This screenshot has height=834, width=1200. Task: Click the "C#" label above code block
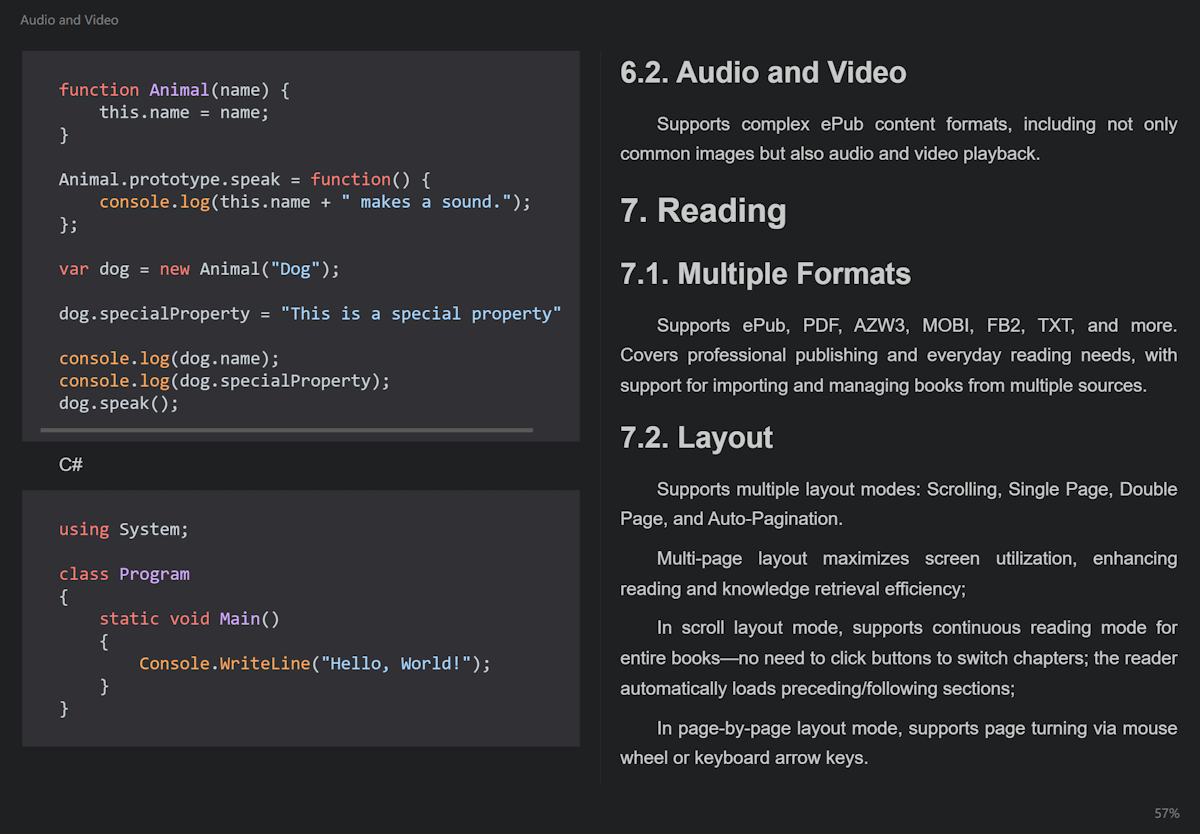point(70,465)
